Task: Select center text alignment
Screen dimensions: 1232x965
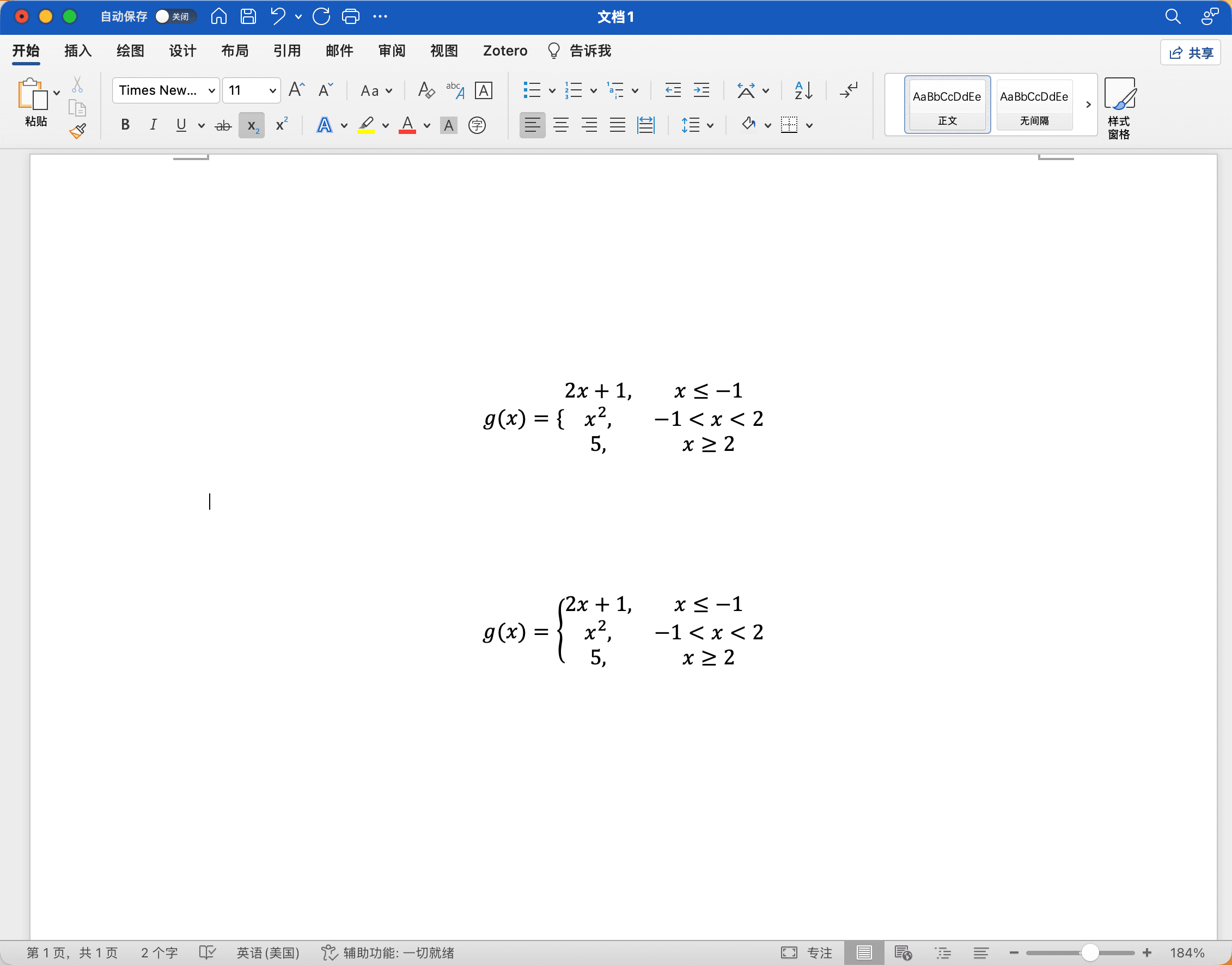Action: pos(560,125)
